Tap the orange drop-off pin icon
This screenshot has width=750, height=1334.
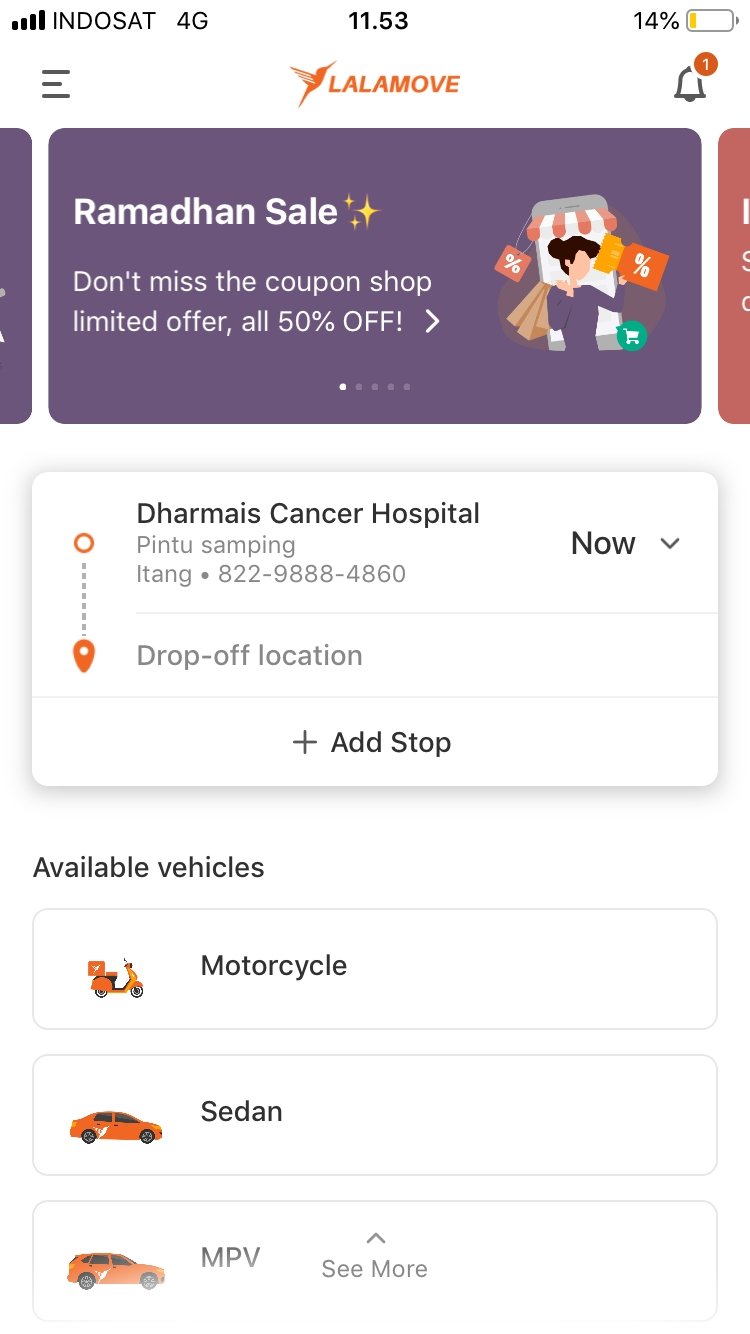pos(84,656)
